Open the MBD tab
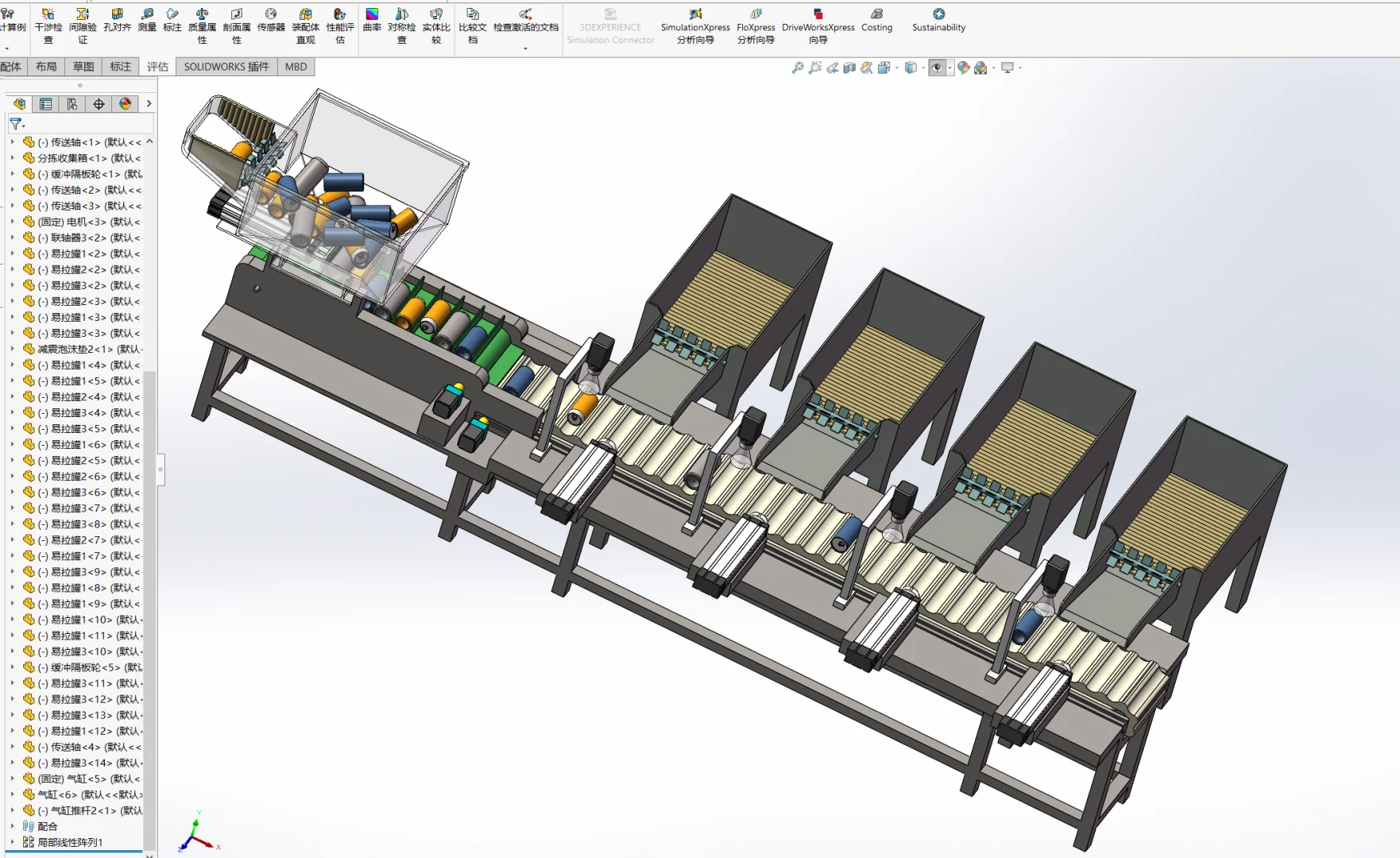 click(x=296, y=67)
